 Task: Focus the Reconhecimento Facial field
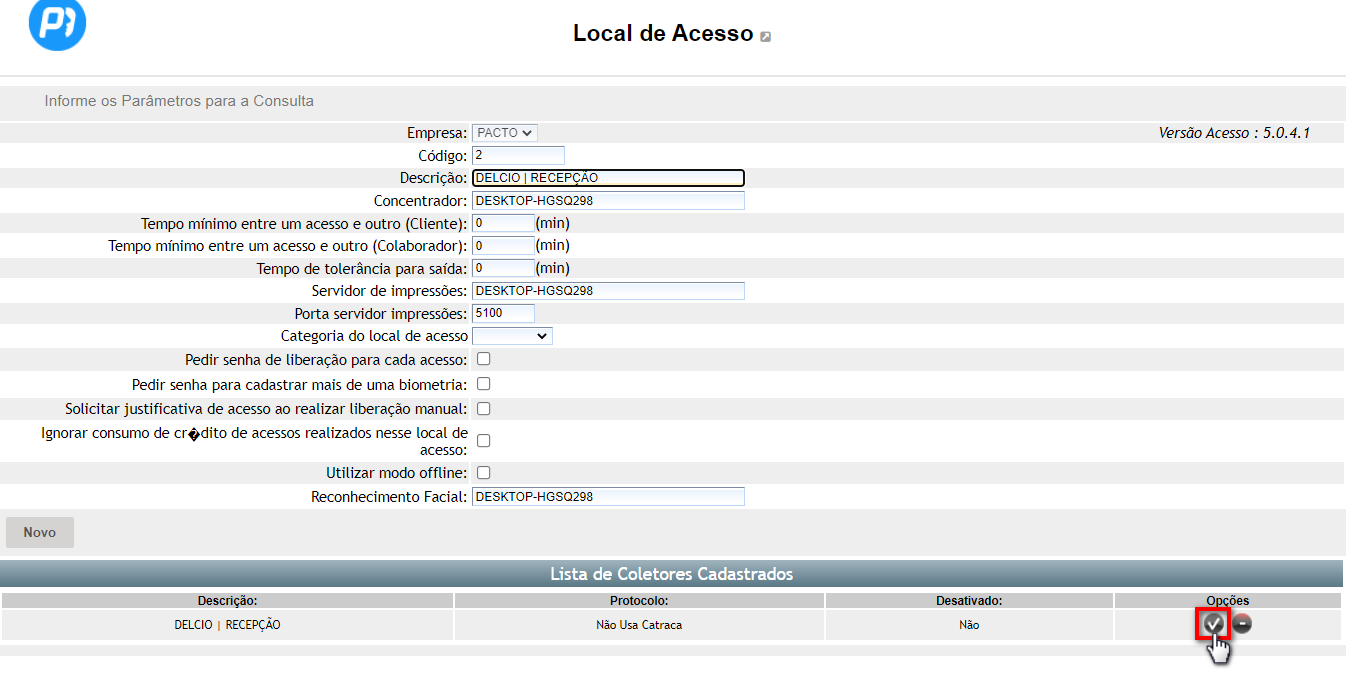coord(608,497)
